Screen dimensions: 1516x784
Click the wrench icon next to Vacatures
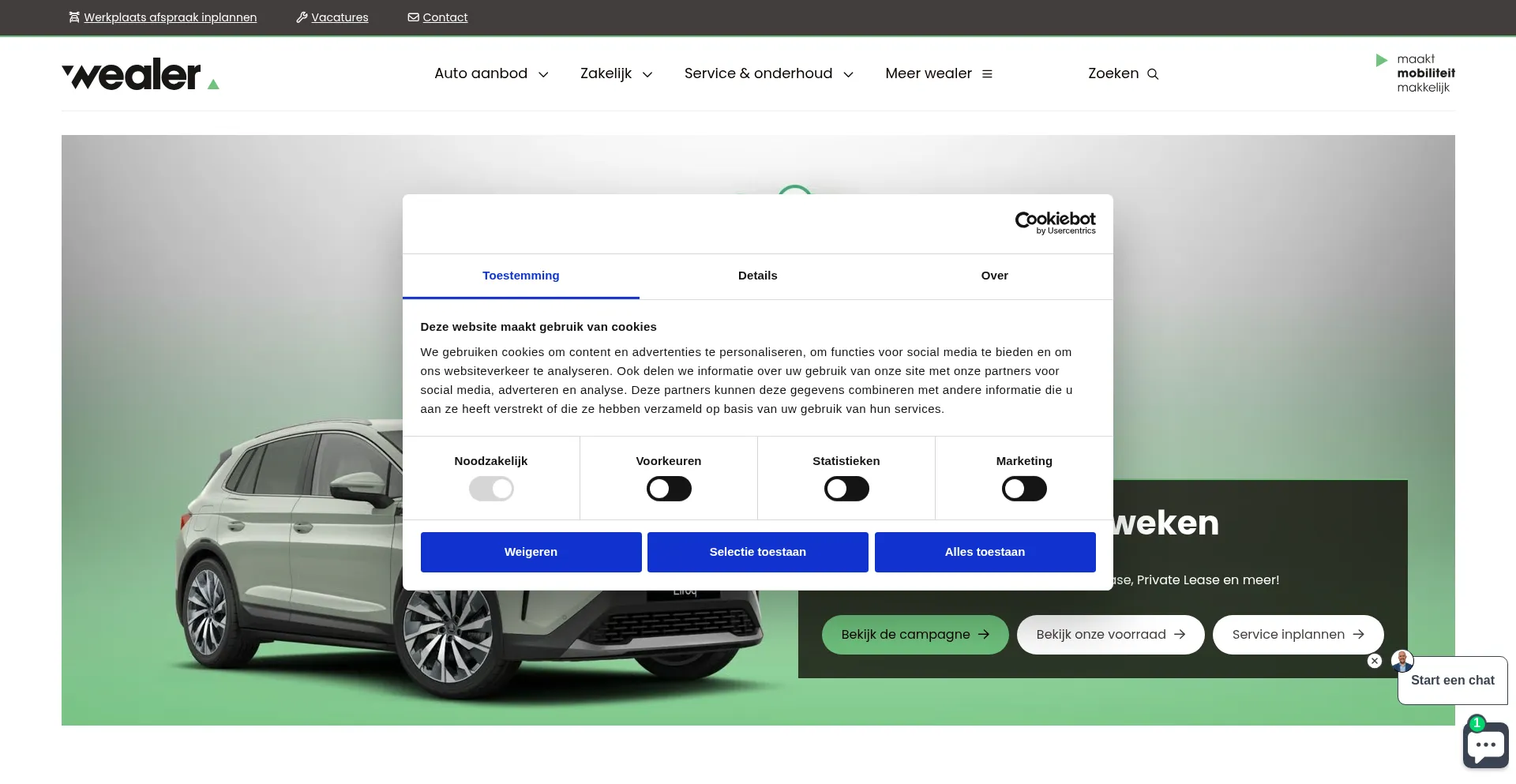(302, 17)
